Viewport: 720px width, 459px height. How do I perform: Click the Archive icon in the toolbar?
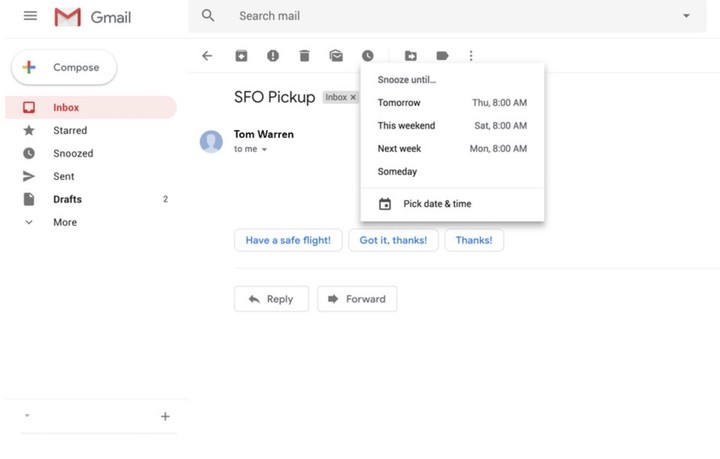(241, 56)
